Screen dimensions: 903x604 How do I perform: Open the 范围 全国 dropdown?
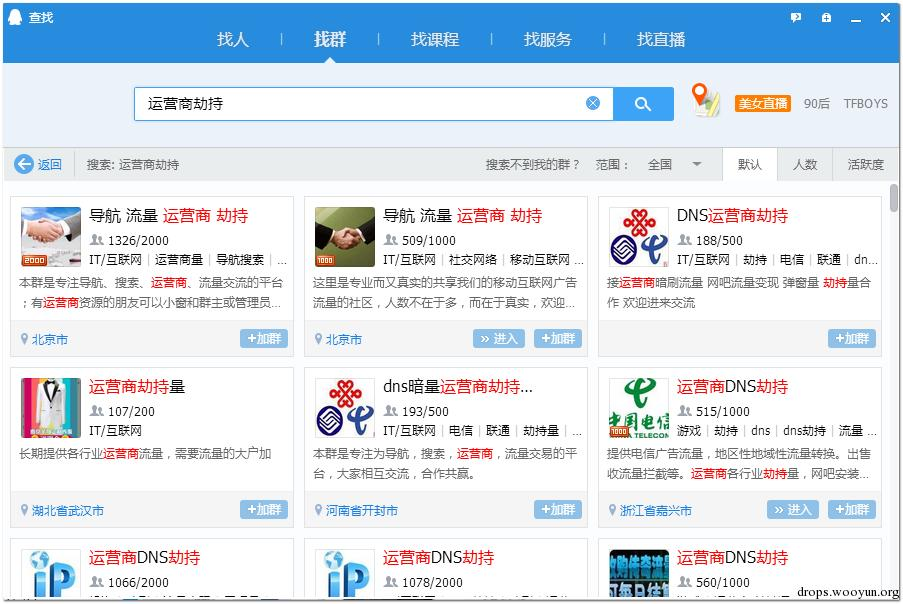click(674, 165)
